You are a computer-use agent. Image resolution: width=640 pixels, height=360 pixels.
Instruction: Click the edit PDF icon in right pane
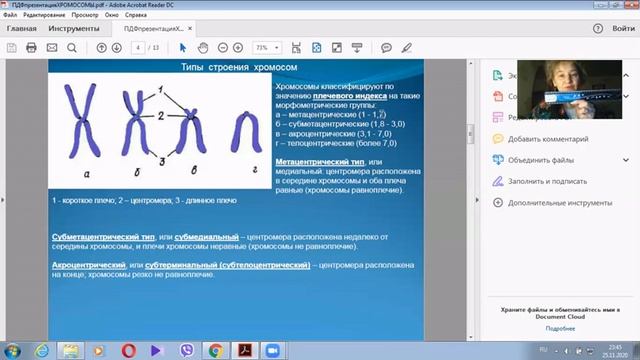498,118
